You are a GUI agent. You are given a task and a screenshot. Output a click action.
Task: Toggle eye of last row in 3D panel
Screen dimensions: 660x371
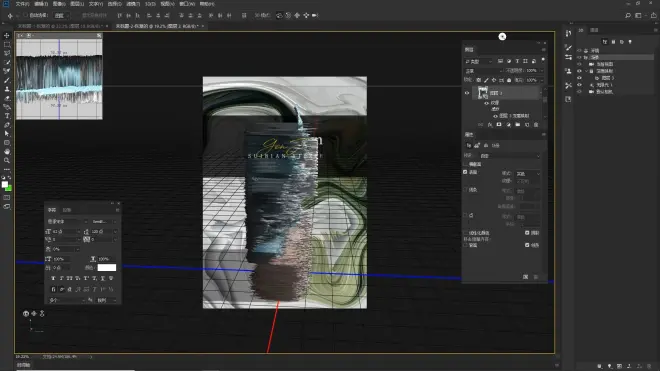[579, 92]
